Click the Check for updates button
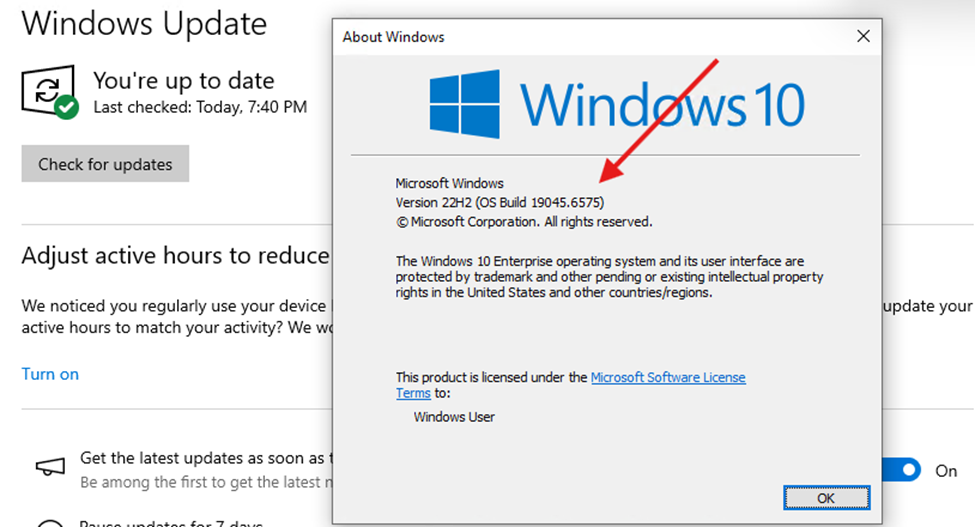 point(105,164)
